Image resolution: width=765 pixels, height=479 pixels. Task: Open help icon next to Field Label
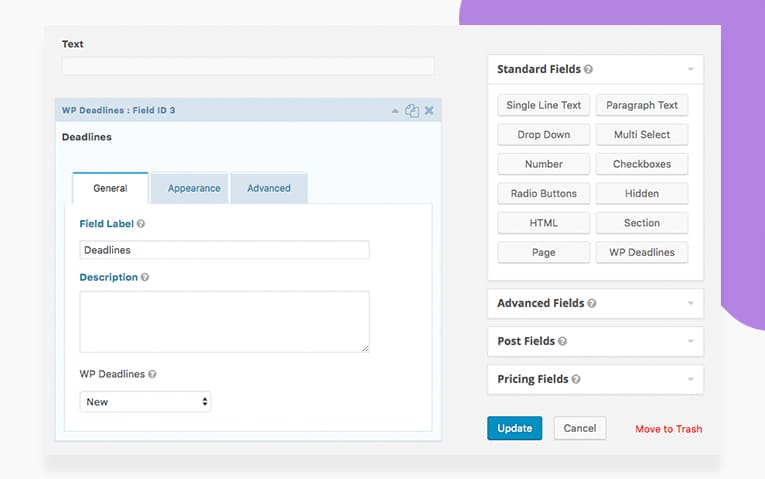pos(141,224)
